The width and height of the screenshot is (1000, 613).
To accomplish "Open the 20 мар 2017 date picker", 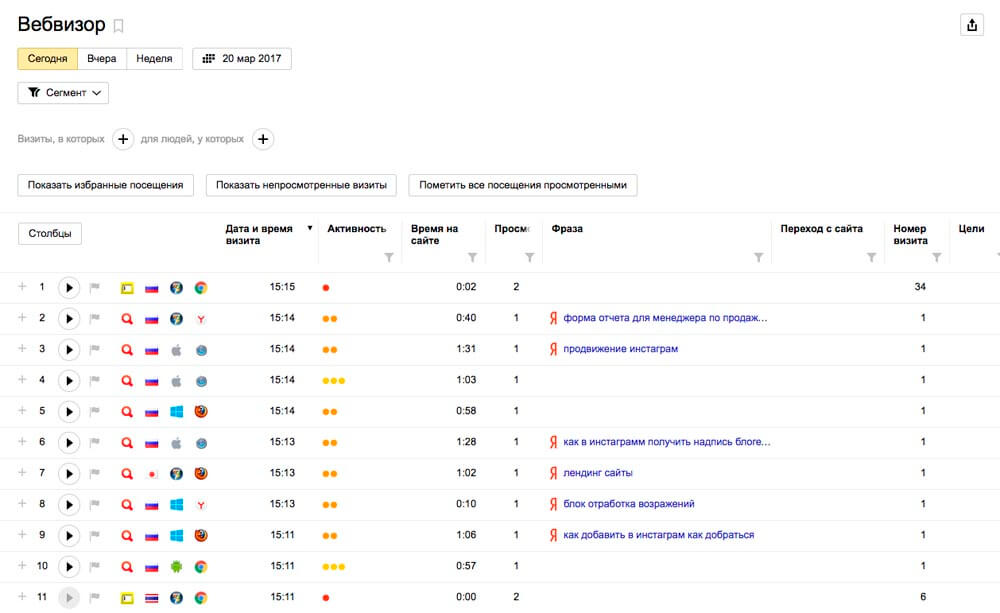I will 242,59.
